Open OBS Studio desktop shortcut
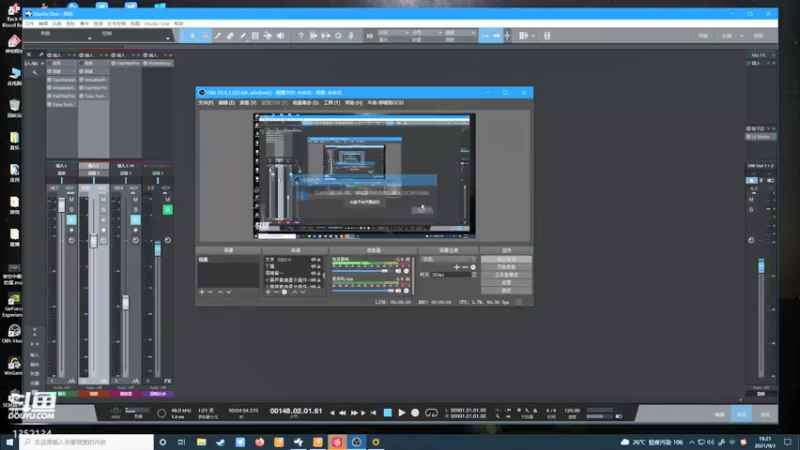The image size is (800, 450). (x=14, y=334)
